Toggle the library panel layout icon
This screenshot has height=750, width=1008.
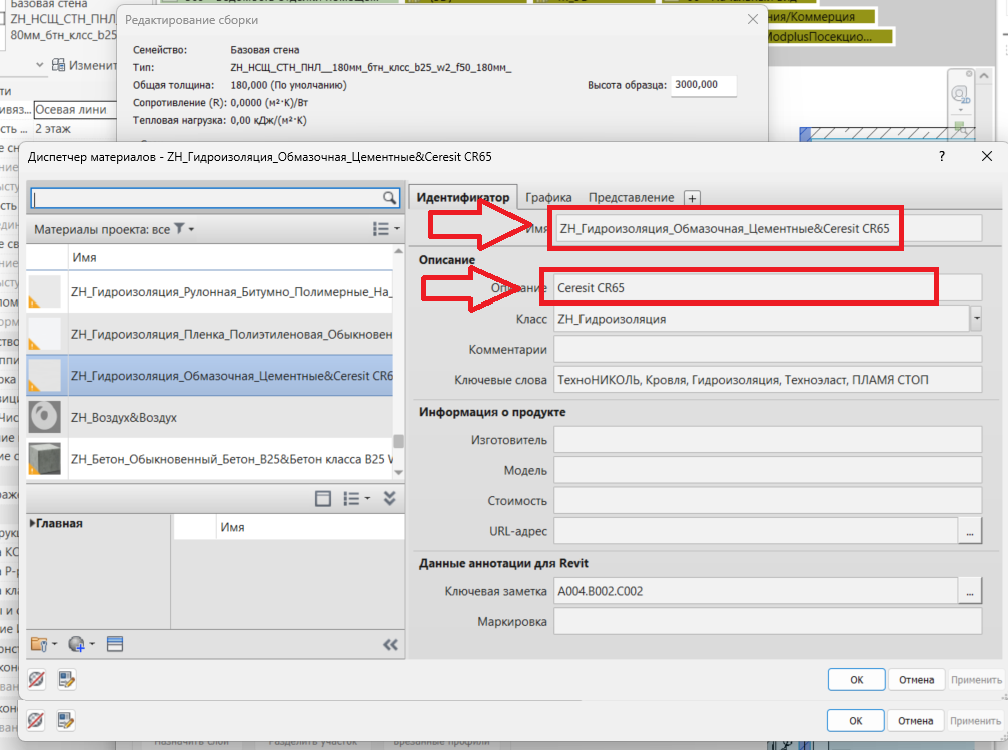point(323,499)
